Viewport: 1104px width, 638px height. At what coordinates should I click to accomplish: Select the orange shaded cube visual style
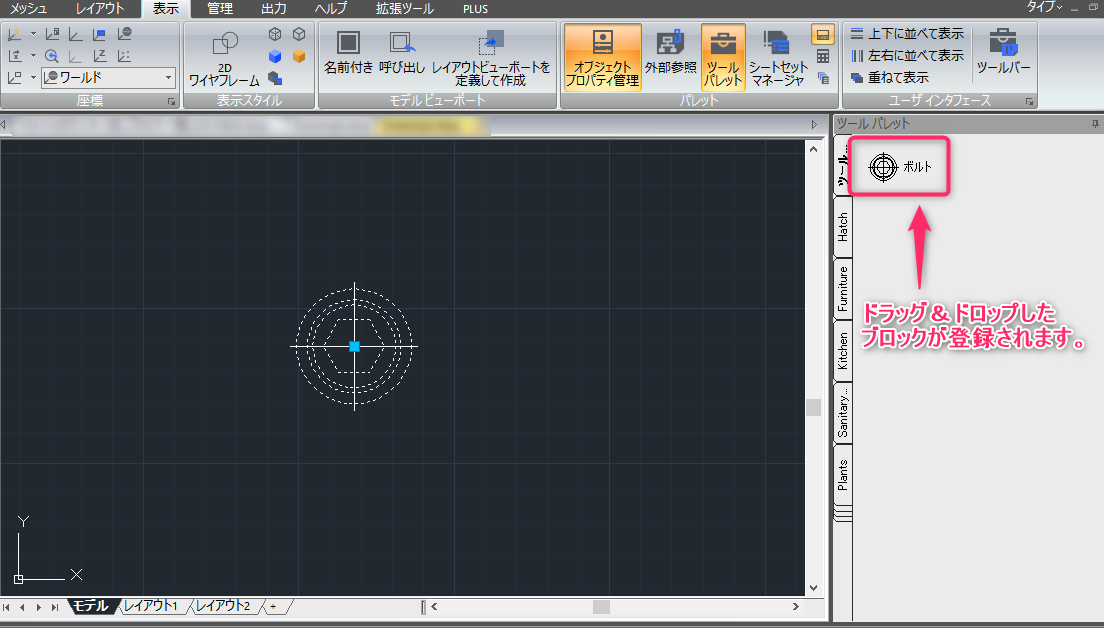pos(299,56)
